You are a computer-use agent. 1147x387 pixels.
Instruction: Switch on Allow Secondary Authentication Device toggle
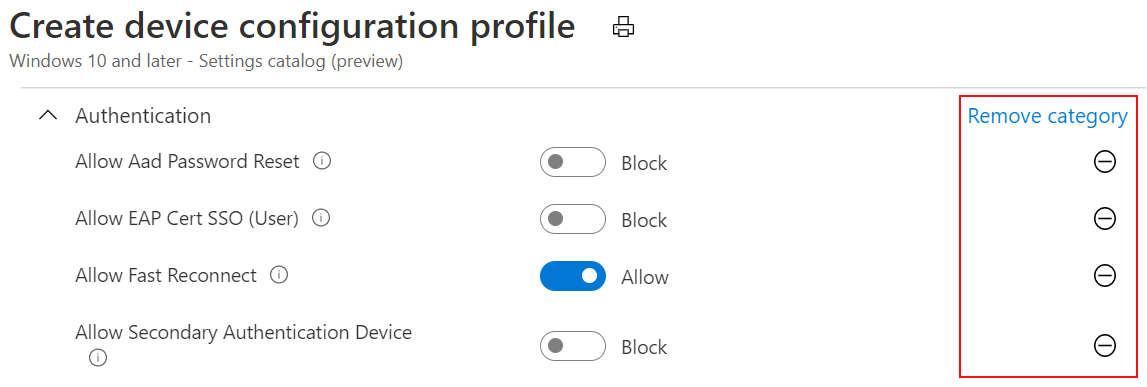click(x=573, y=346)
